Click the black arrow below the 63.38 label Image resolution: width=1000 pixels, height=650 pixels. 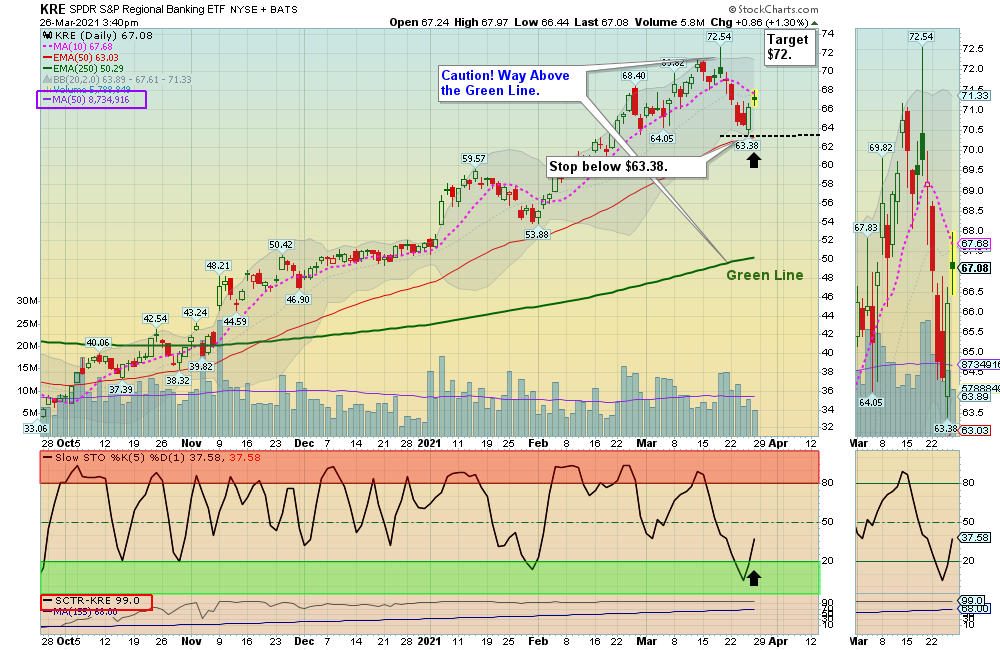pos(754,160)
